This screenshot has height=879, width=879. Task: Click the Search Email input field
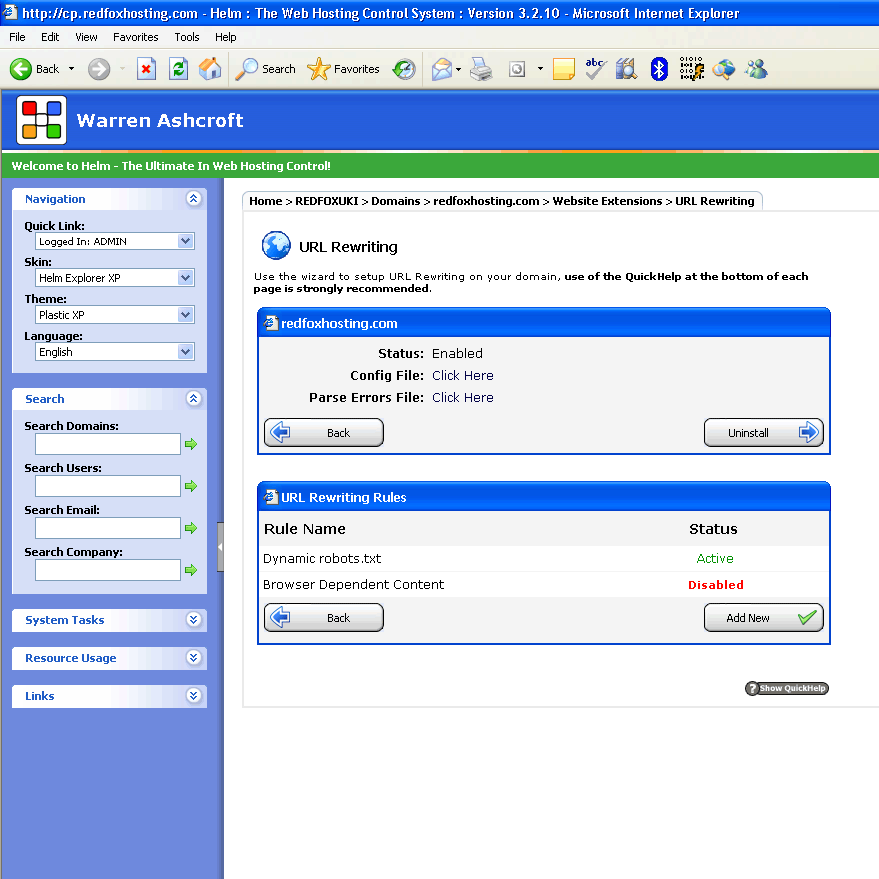pos(108,528)
